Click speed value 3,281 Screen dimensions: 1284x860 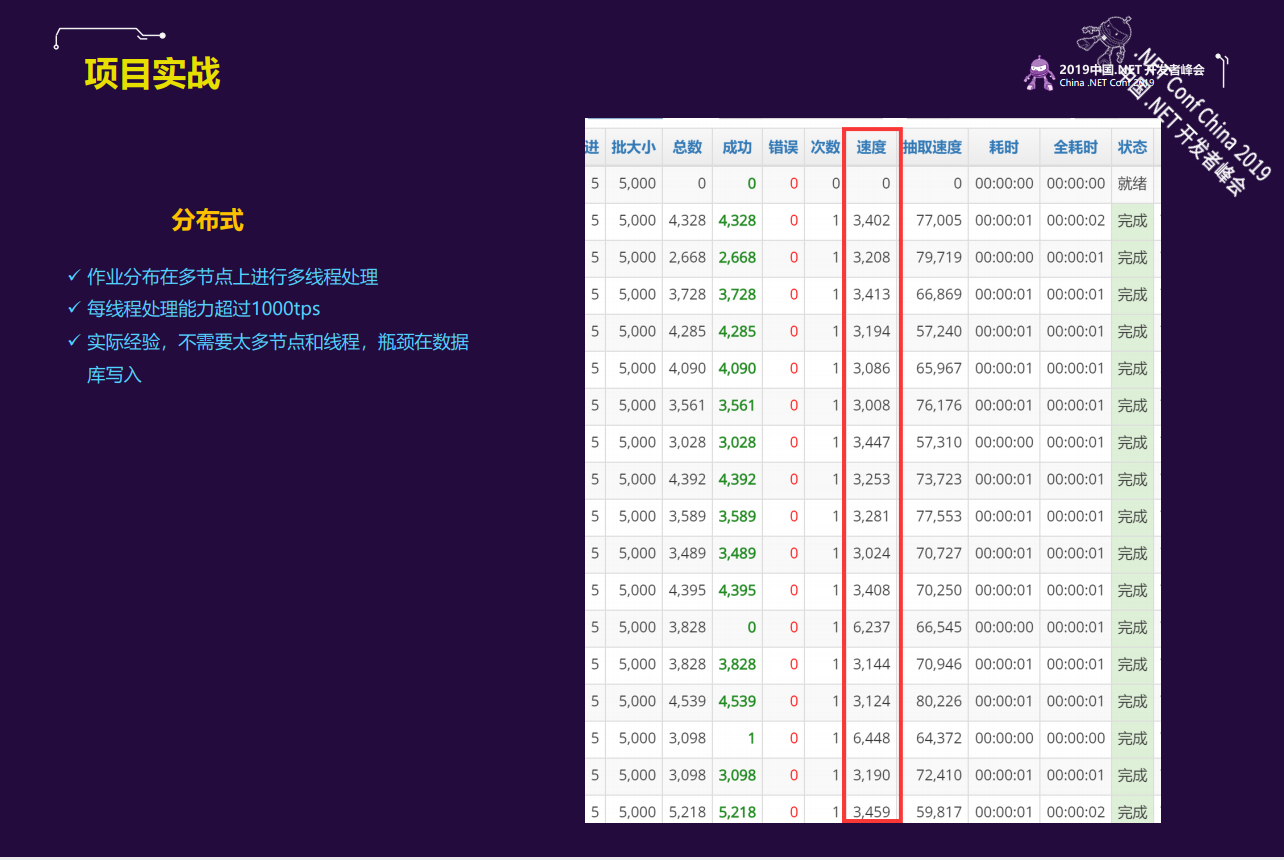pos(871,517)
